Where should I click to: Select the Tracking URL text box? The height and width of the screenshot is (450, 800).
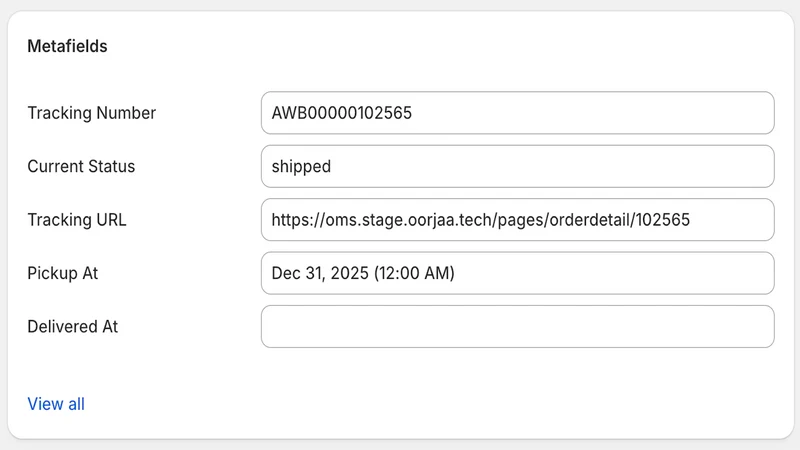[x=517, y=219]
